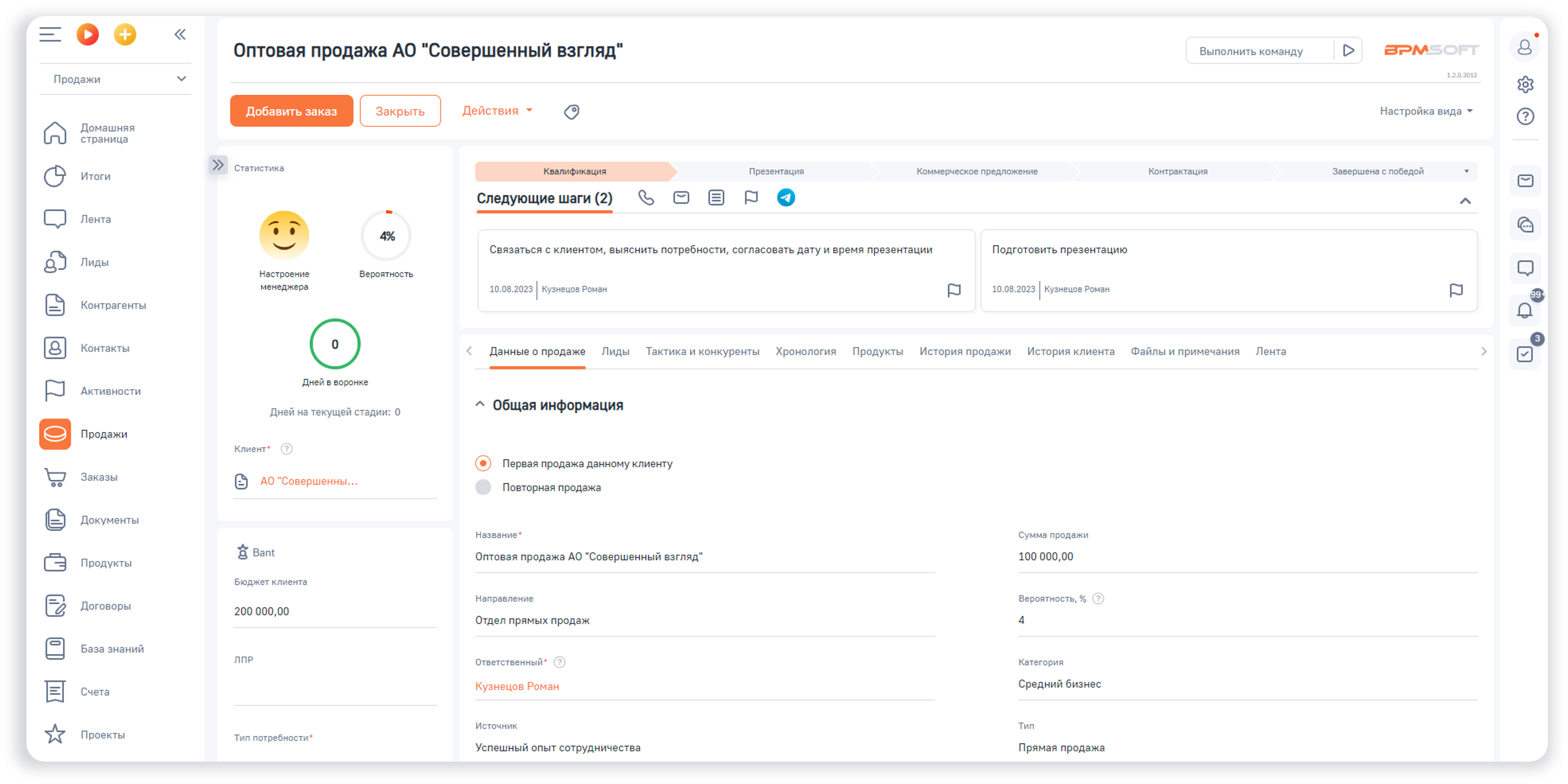Open the tasks checkbox icon with badge 3
The height and width of the screenshot is (784, 1568).
[x=1525, y=354]
